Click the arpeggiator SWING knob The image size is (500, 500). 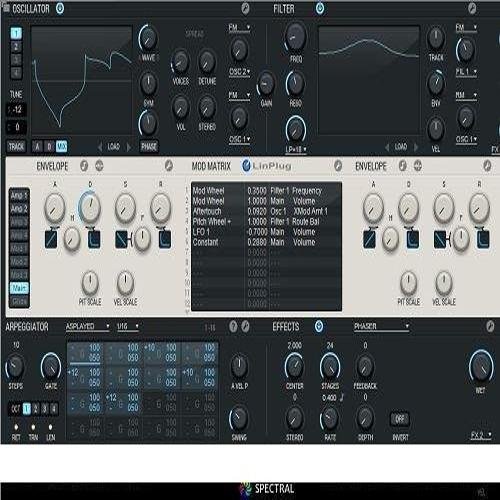(x=239, y=418)
